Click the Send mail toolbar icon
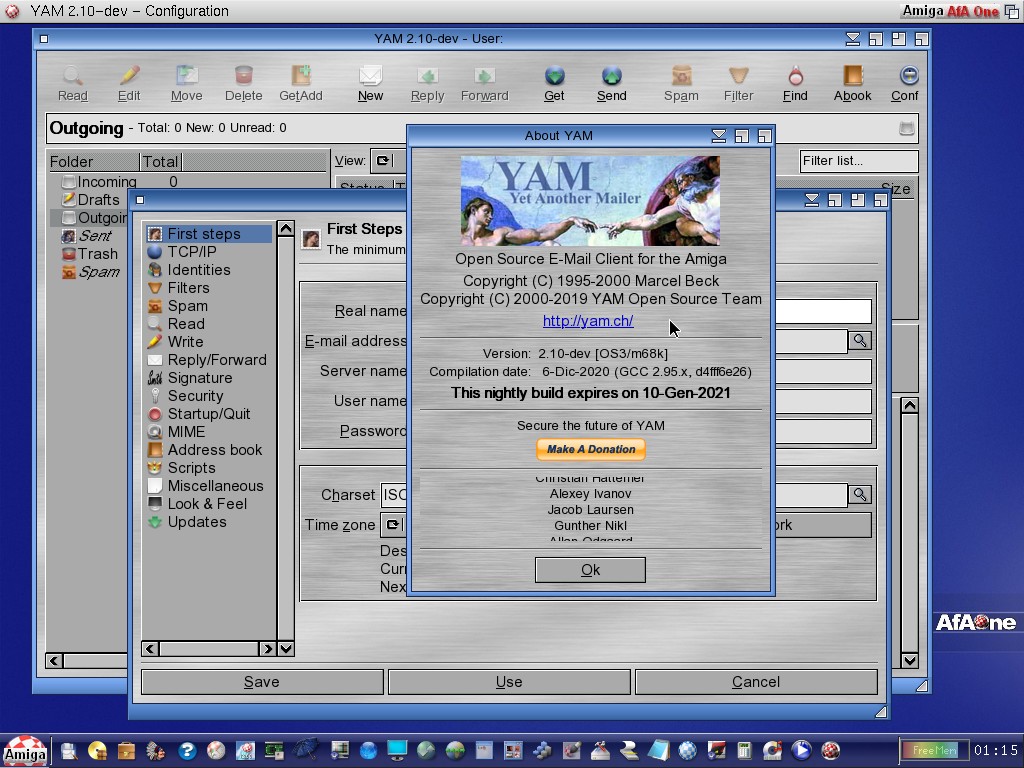 611,82
